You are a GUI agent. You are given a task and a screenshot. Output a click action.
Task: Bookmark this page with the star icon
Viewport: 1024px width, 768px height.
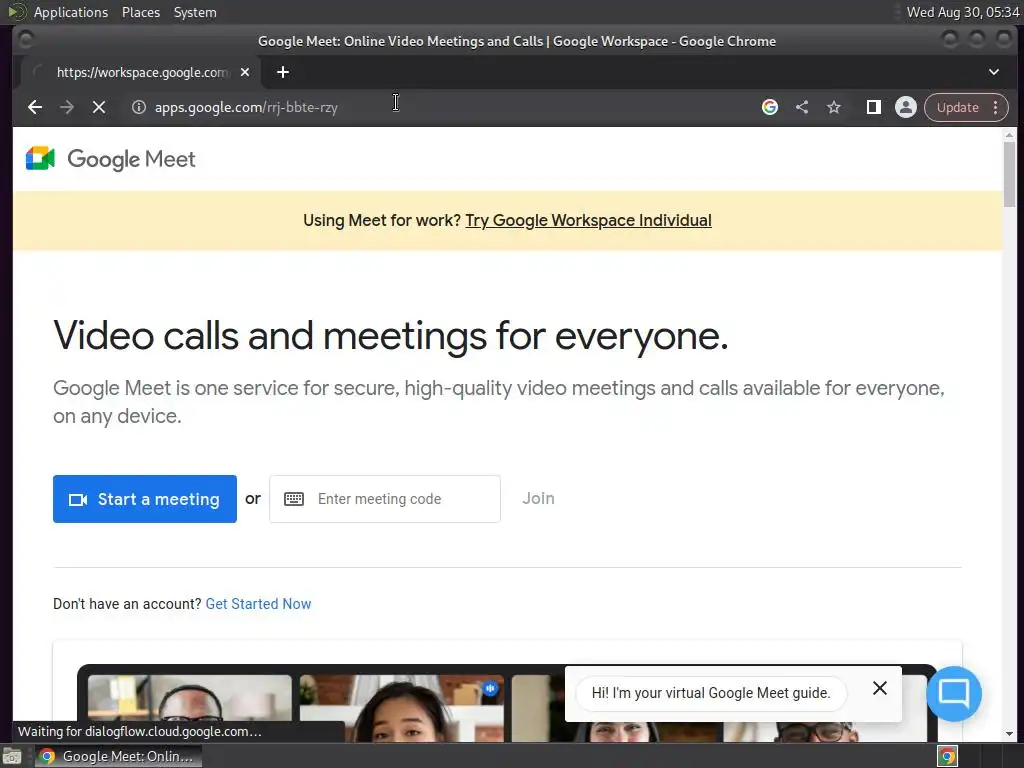(834, 107)
